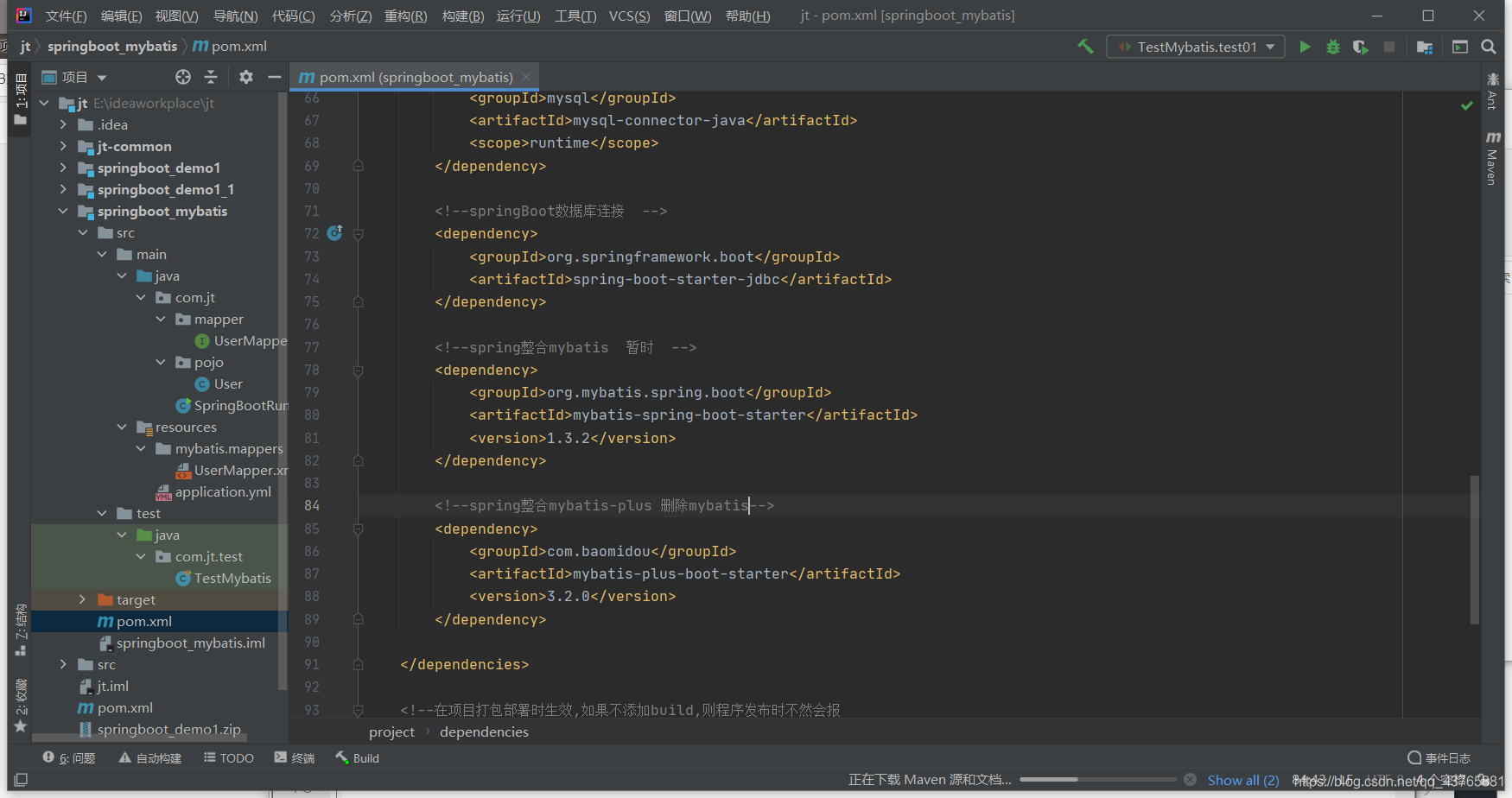Fold closing dependency marker at line 75

[358, 301]
